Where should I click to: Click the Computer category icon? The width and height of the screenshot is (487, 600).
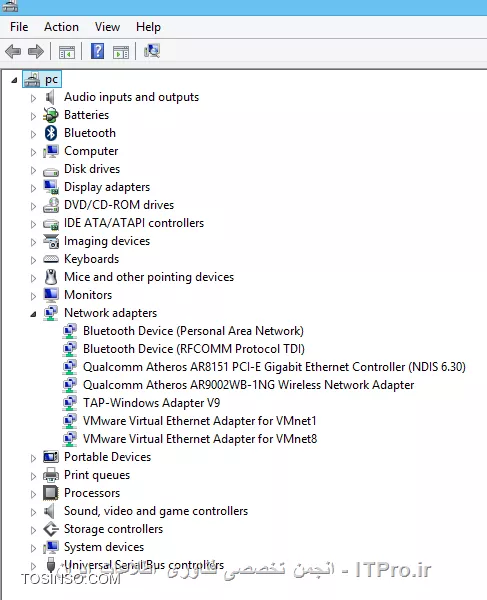click(50, 151)
